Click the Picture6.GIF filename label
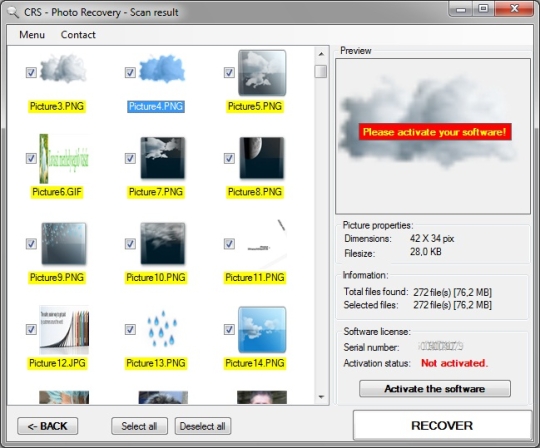Viewport: 540px width, 448px height. tap(57, 192)
